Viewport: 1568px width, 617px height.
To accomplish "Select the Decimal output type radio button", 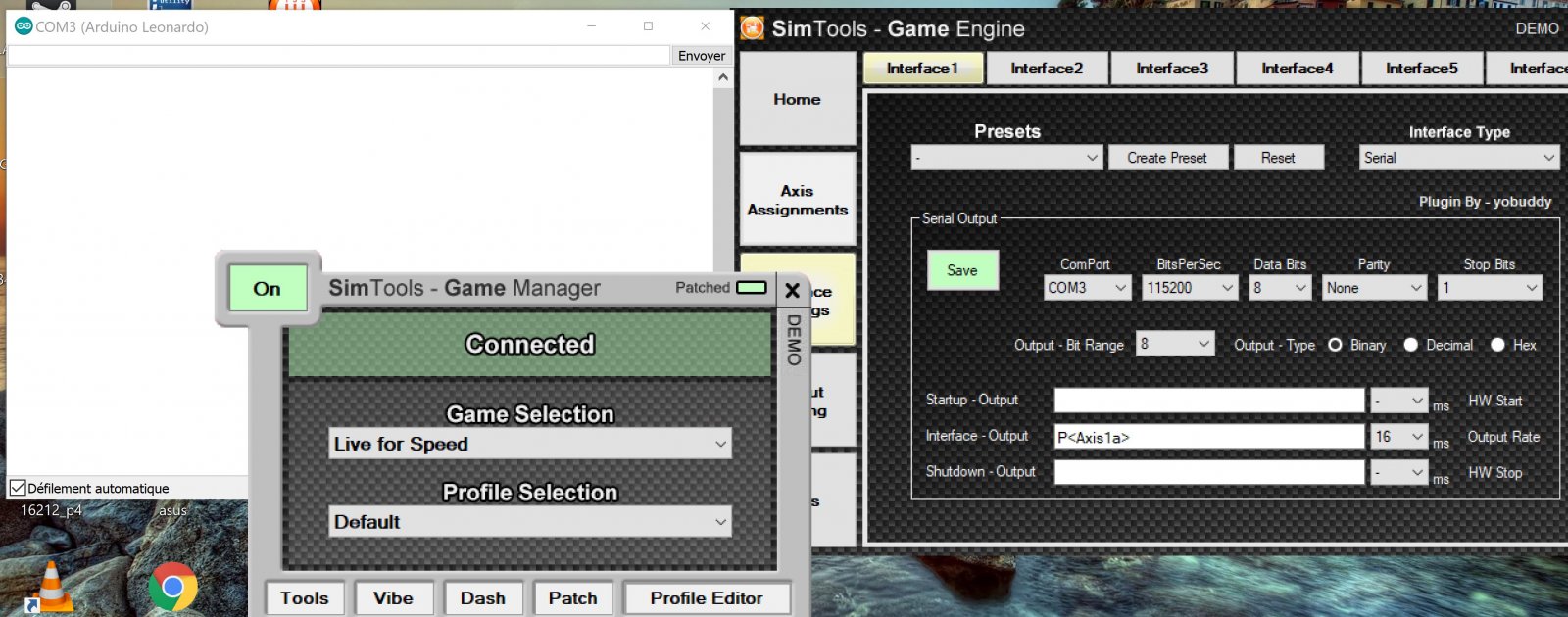I will point(1411,345).
